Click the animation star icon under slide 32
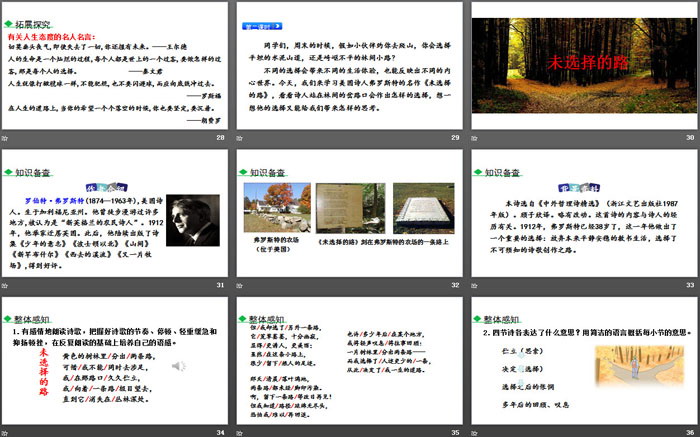 tap(239, 285)
